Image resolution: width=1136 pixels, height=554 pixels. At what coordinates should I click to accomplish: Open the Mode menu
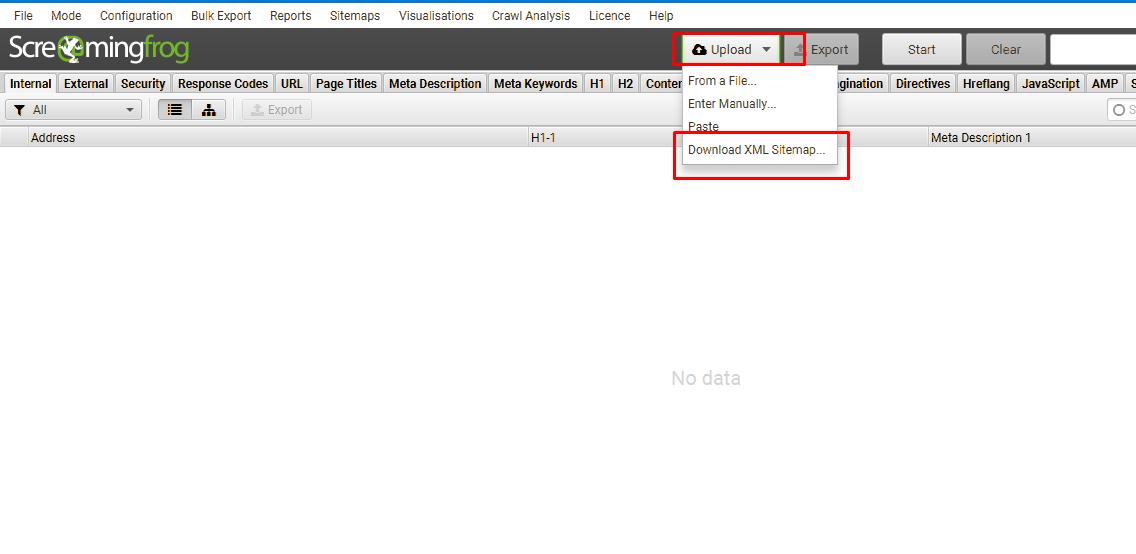[x=66, y=15]
